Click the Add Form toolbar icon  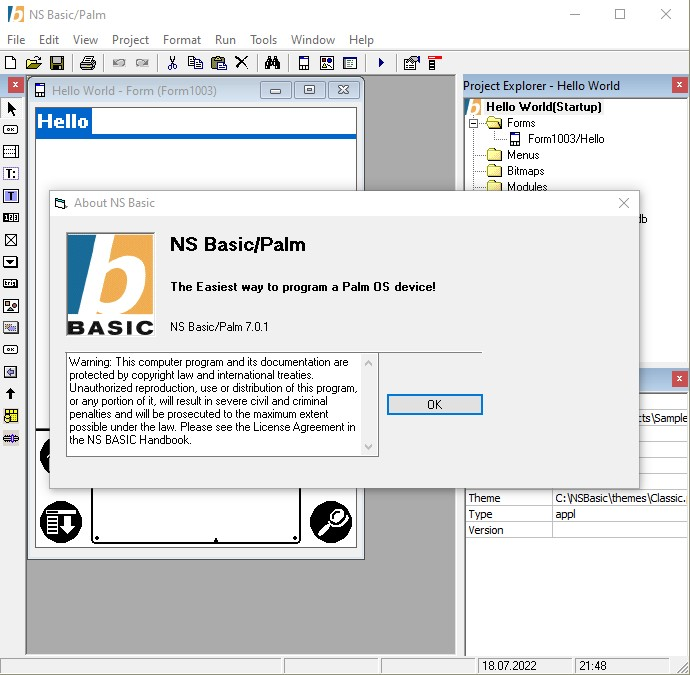pos(304,63)
